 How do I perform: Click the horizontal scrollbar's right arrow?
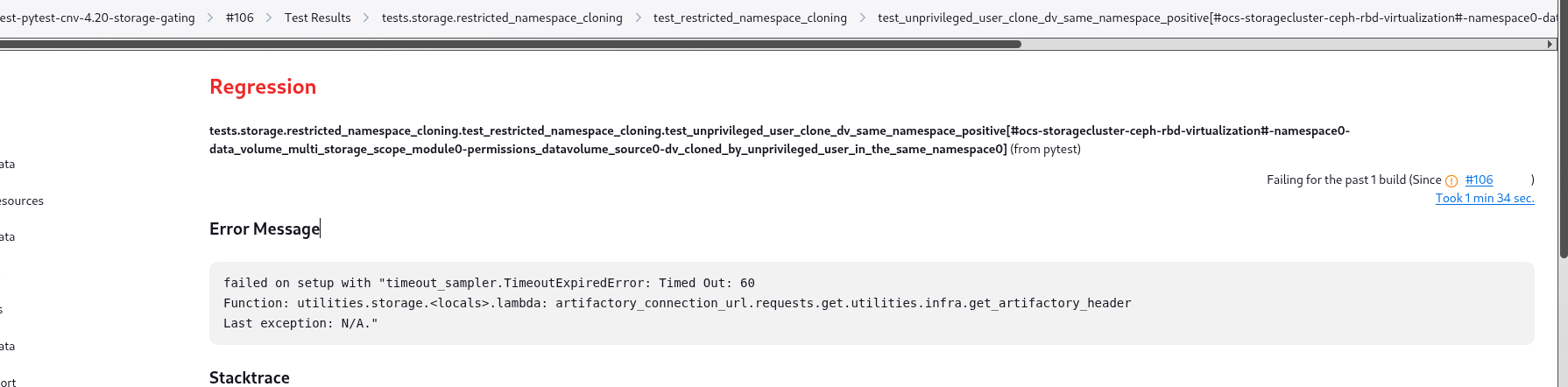(1550, 44)
